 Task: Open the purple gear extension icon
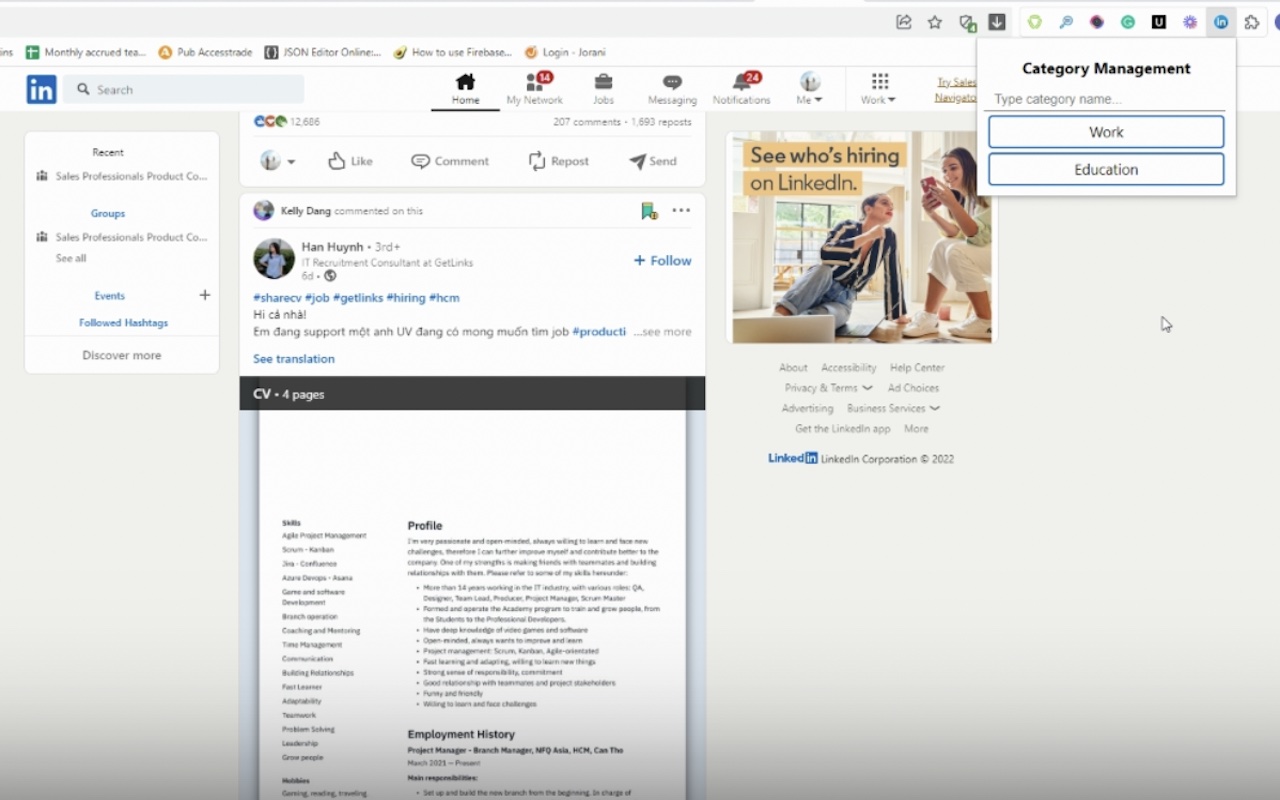pos(1190,22)
